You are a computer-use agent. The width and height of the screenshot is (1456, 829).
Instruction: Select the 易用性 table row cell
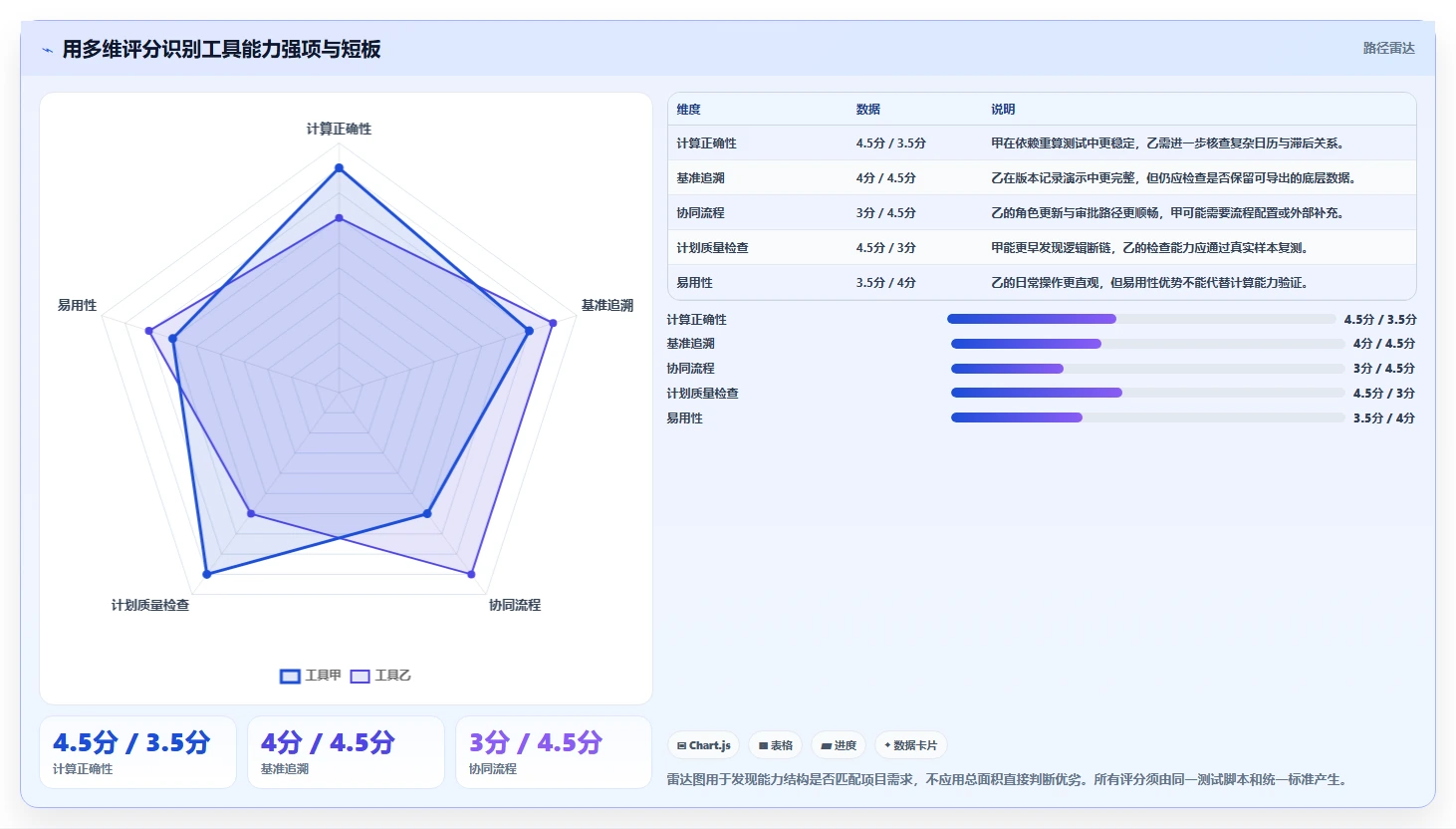point(694,283)
